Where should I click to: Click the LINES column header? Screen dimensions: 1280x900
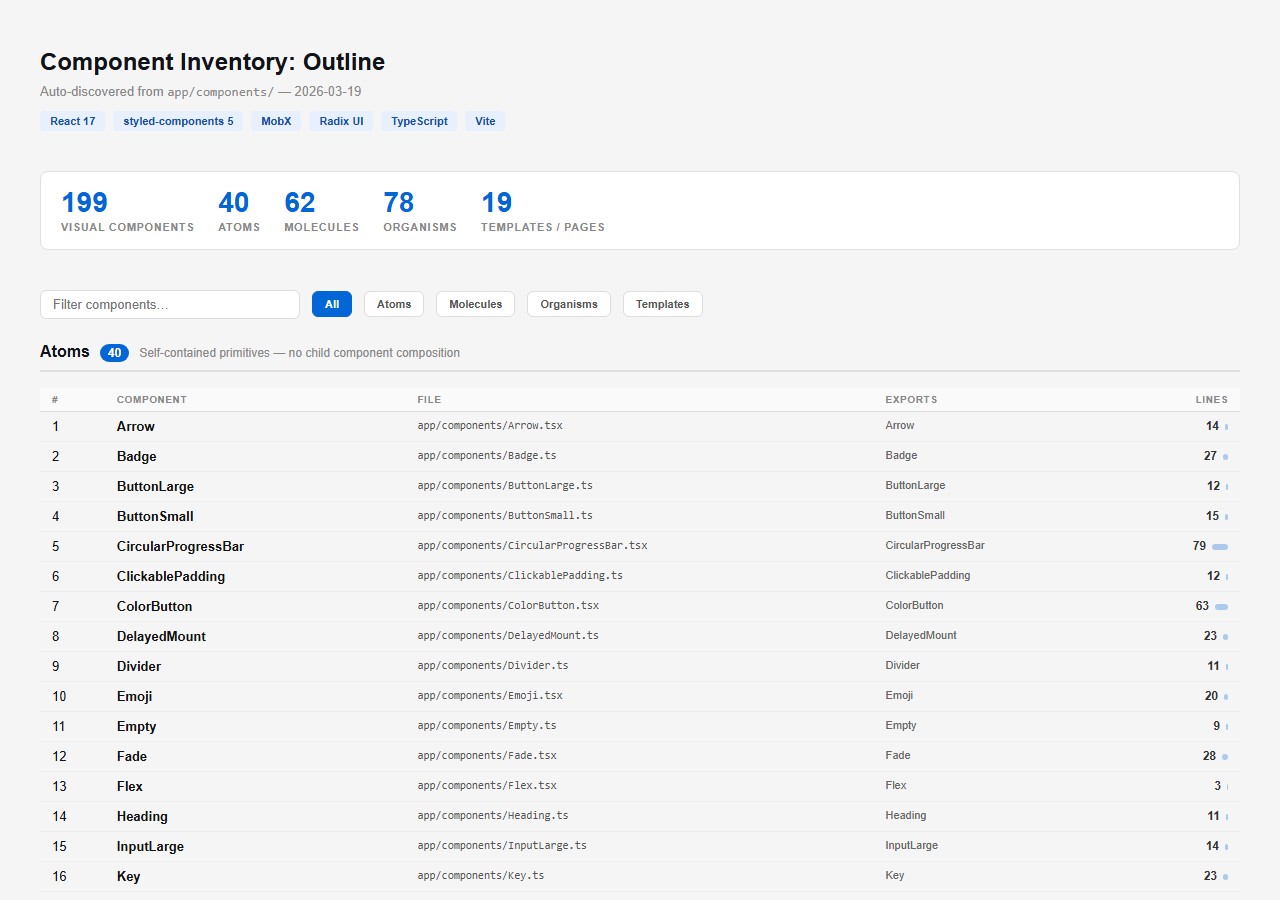pos(1211,400)
